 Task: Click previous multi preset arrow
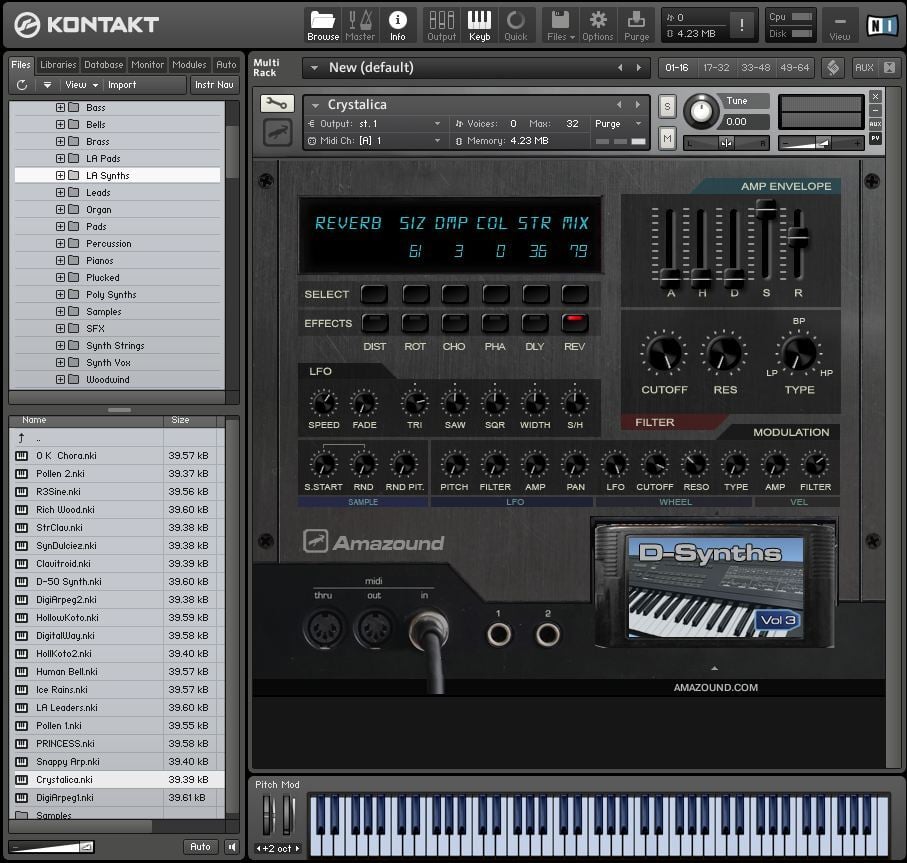620,68
